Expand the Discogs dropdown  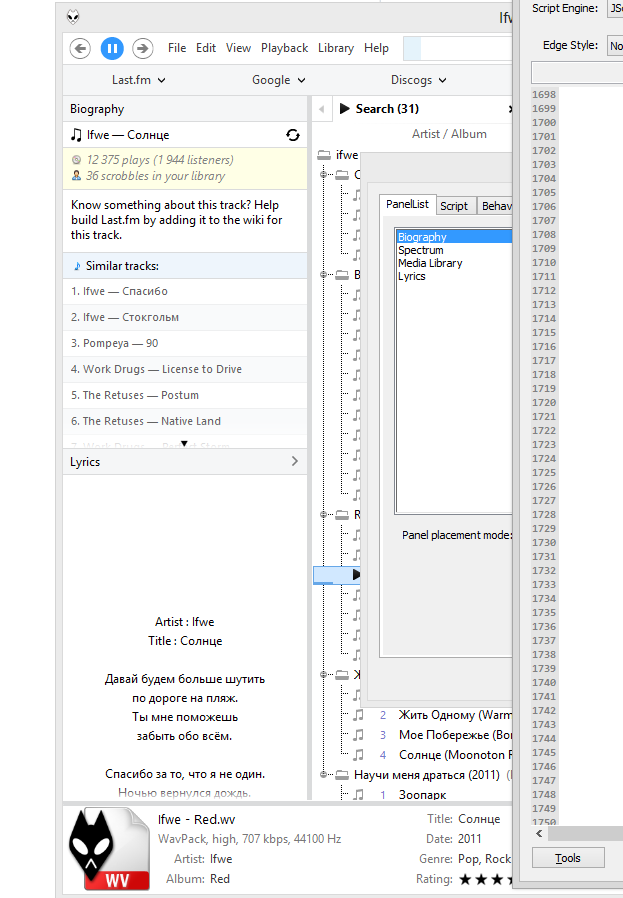(419, 80)
